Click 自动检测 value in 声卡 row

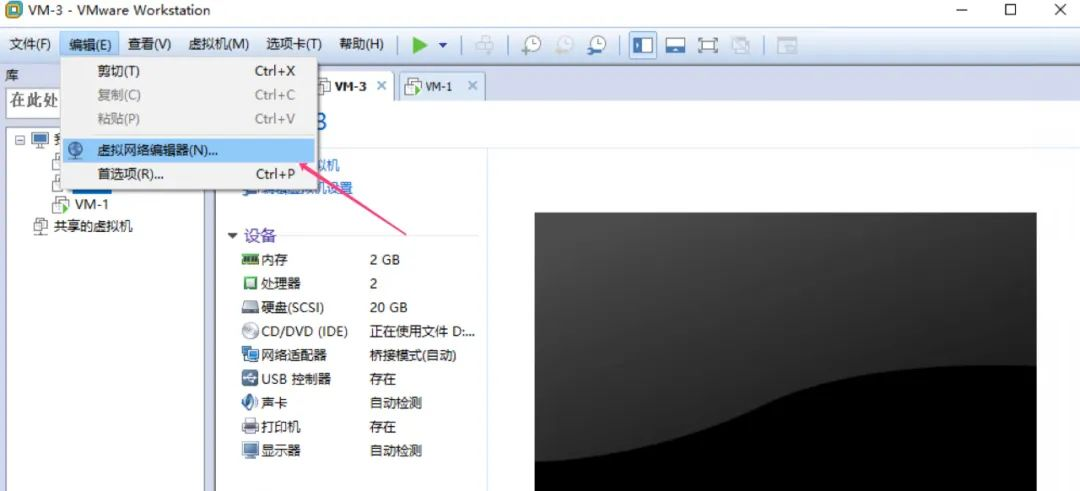pos(395,403)
